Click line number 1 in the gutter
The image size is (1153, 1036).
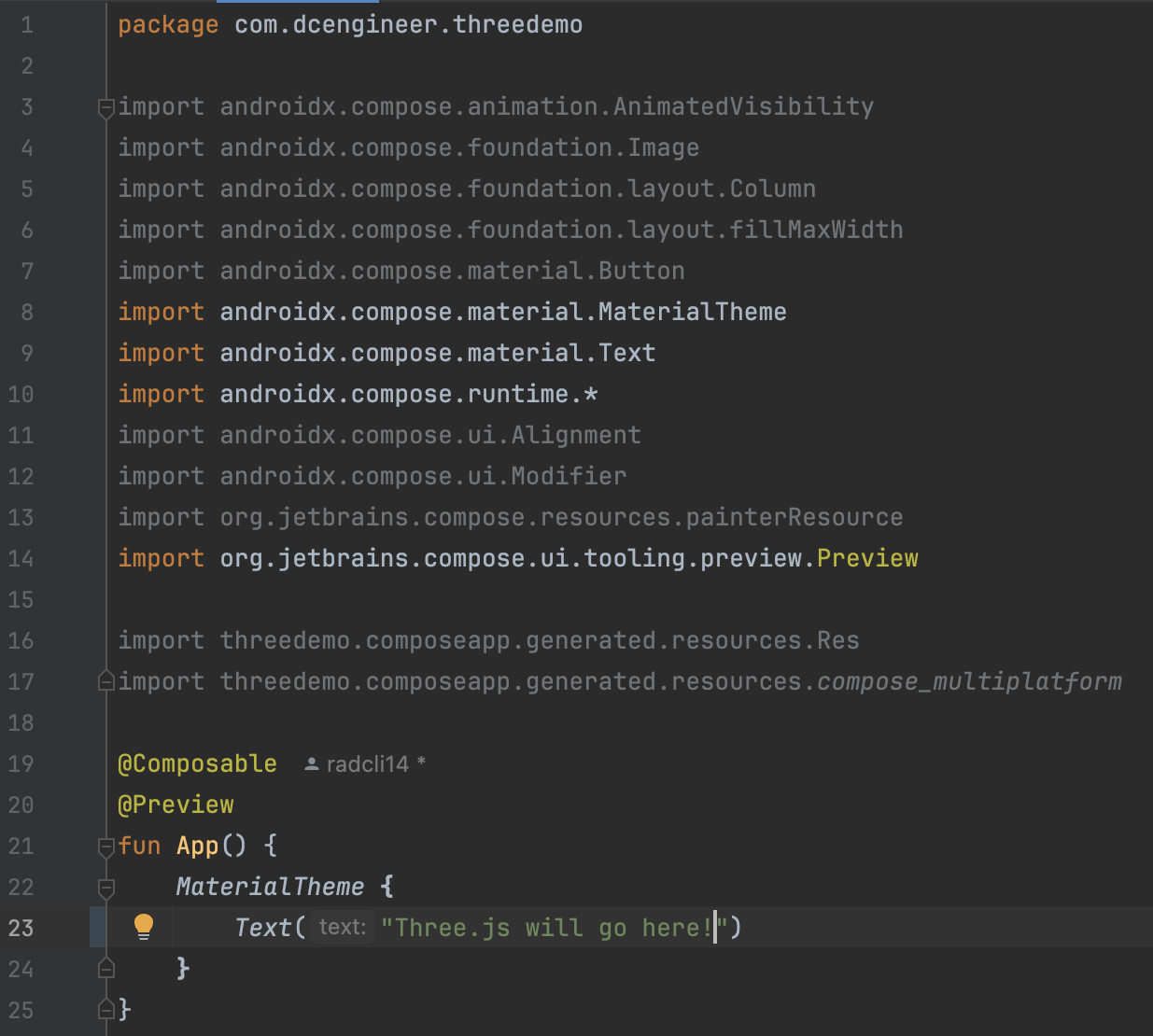pyautogui.click(x=27, y=25)
